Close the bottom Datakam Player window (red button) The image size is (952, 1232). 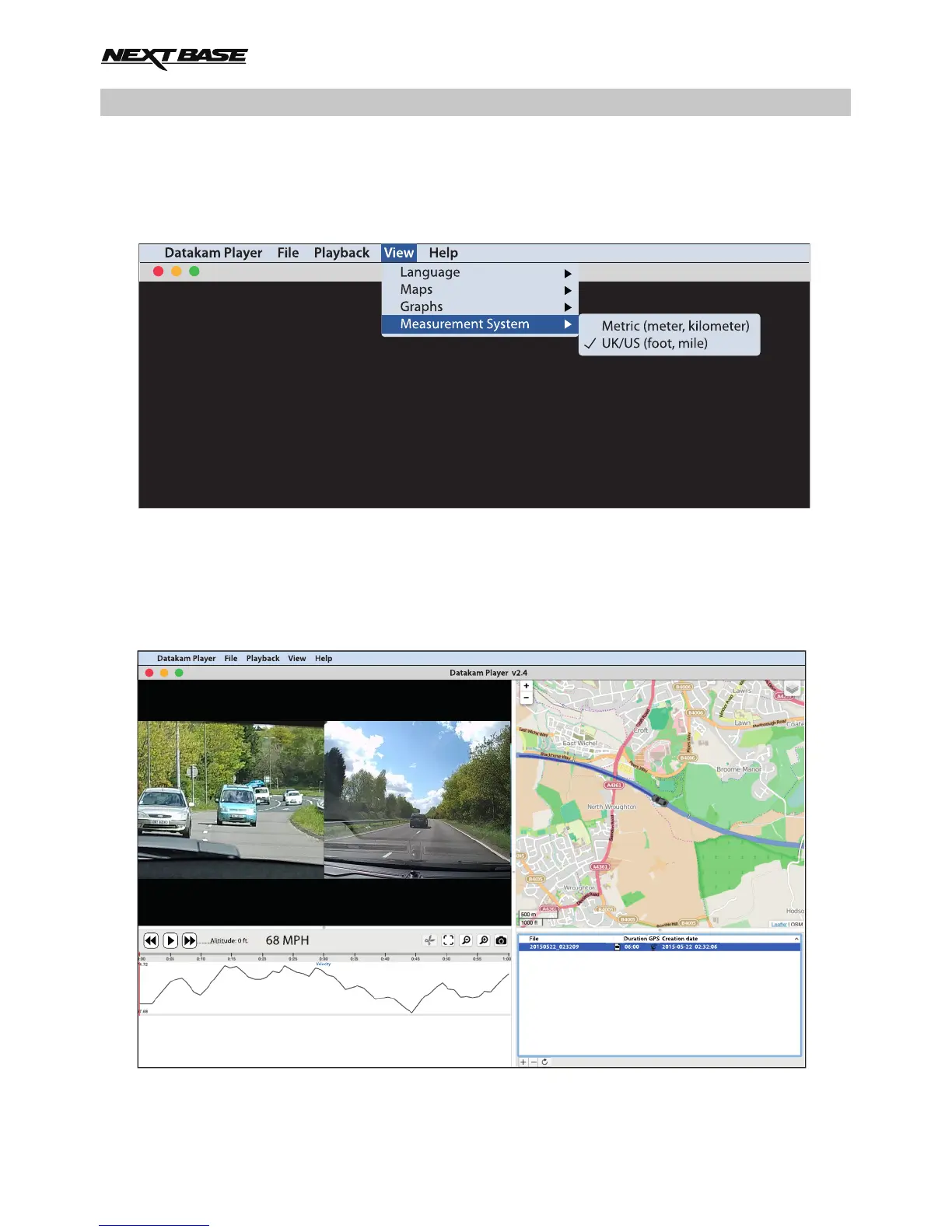149,673
